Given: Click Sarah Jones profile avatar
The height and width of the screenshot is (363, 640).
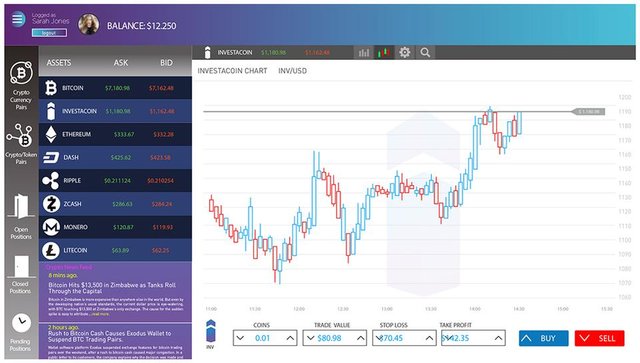Looking at the screenshot, I should coord(89,24).
